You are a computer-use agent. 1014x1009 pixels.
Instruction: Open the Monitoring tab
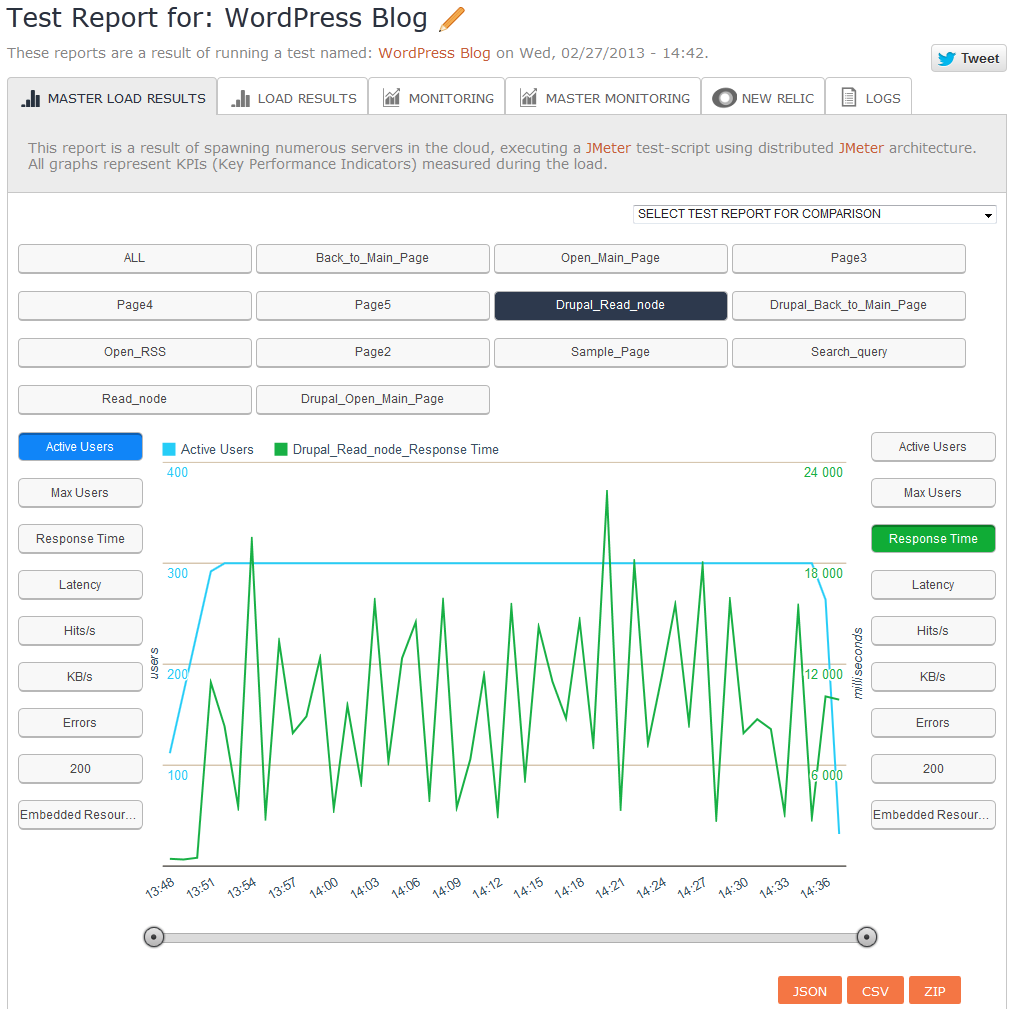point(437,97)
